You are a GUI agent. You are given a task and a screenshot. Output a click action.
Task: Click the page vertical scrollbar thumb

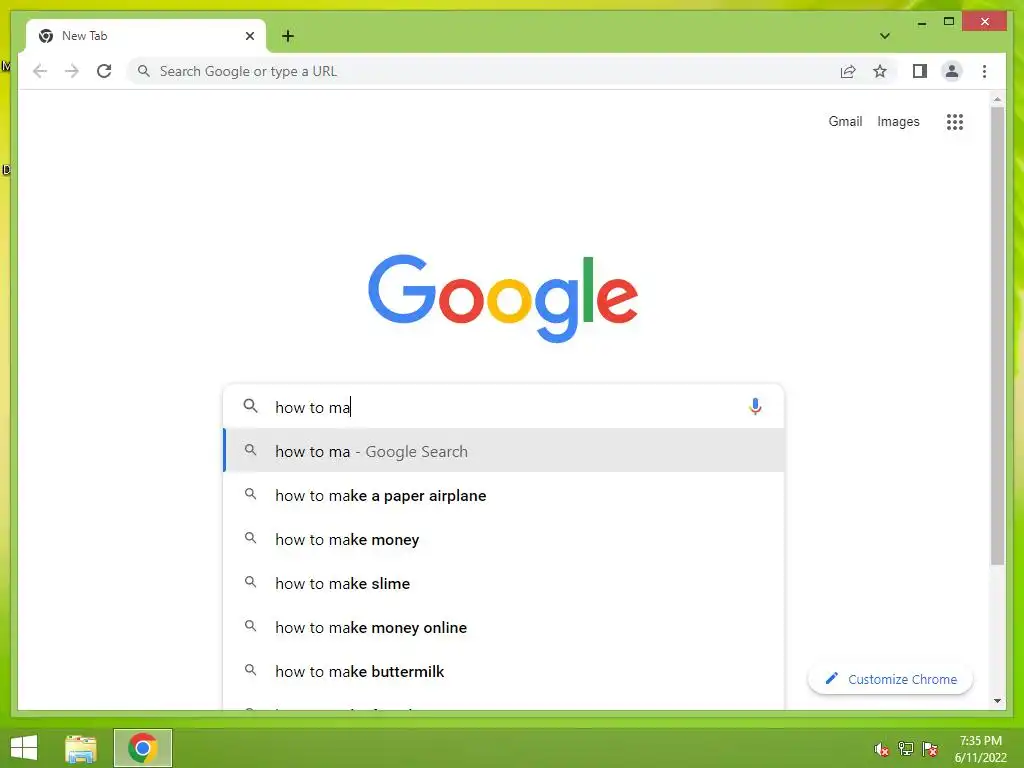click(x=997, y=336)
